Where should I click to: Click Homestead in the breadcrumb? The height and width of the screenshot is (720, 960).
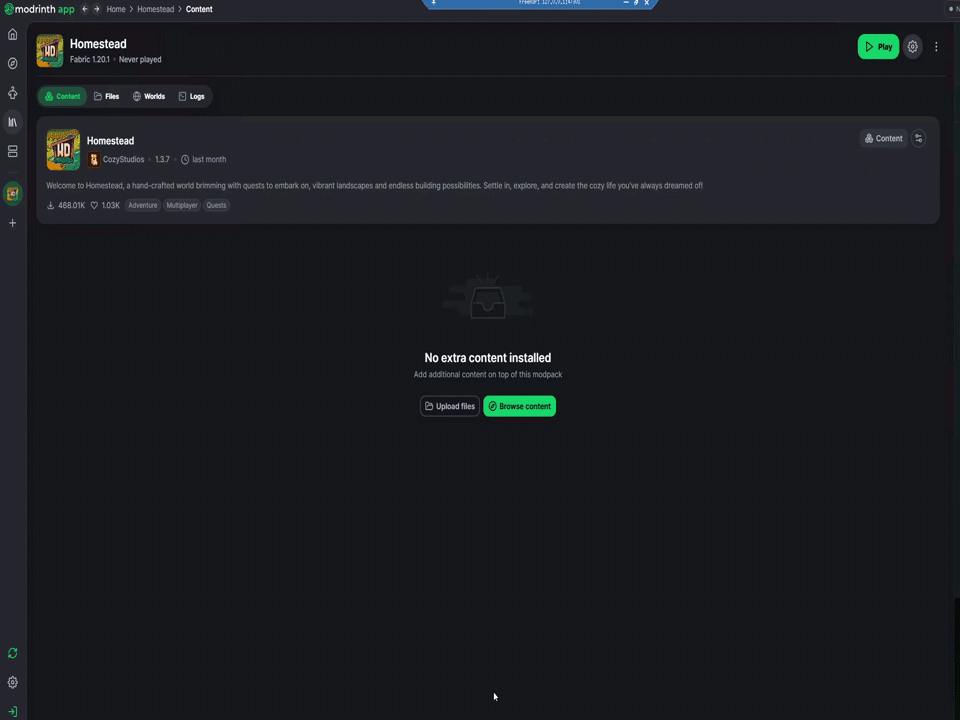tap(156, 9)
